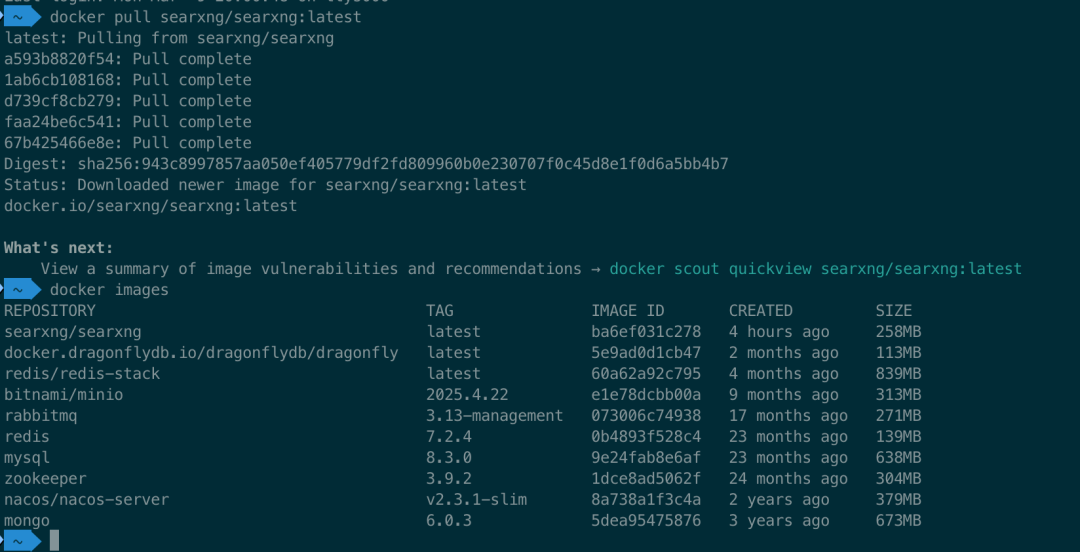
Task: Click tag '2025.4.22' of bitnami/minio
Action: click(x=467, y=395)
